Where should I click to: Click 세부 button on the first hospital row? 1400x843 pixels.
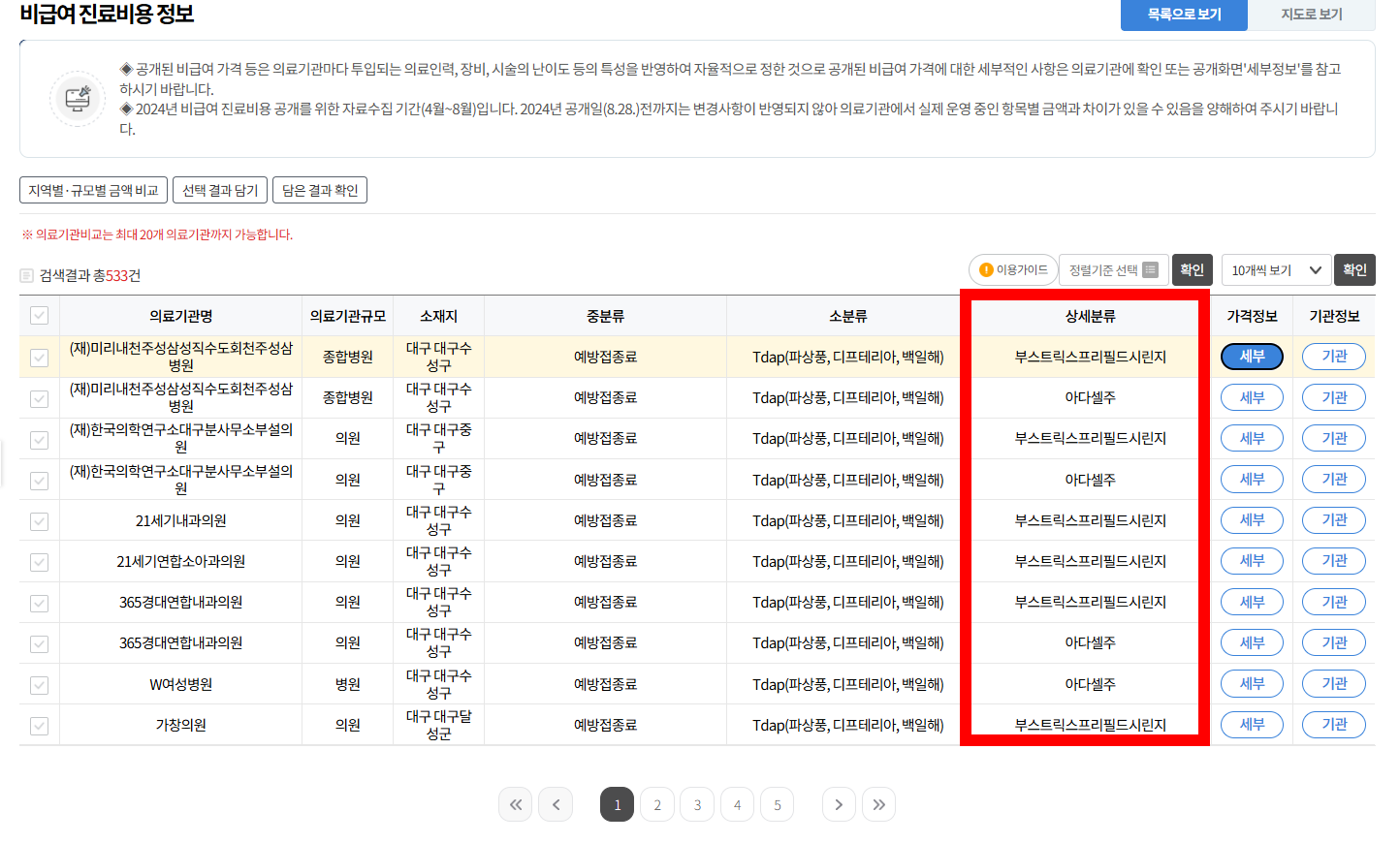click(x=1252, y=357)
